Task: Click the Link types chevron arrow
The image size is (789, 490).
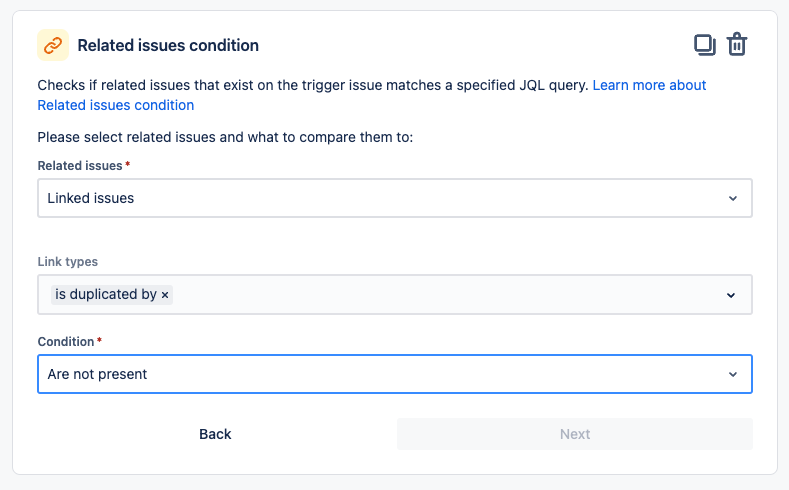Action: pos(732,295)
